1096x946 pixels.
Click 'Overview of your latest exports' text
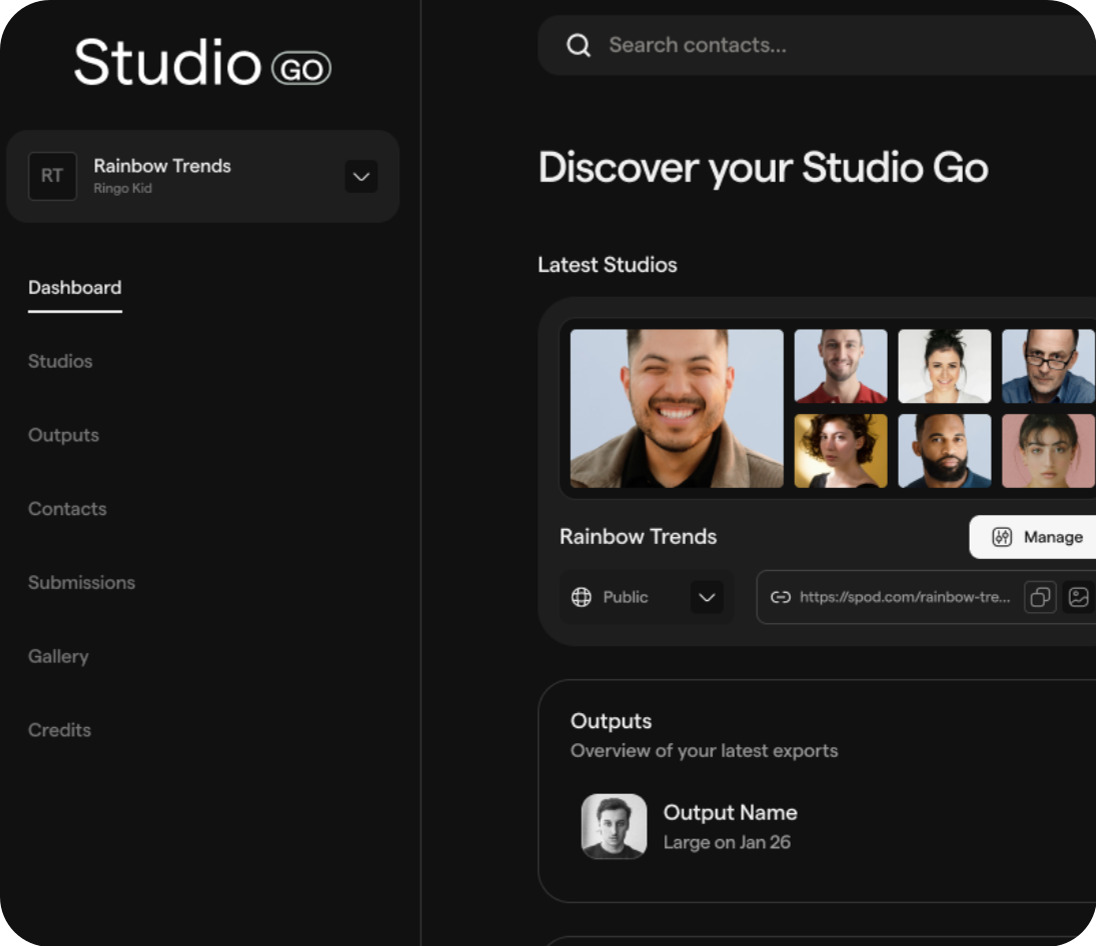tap(704, 751)
